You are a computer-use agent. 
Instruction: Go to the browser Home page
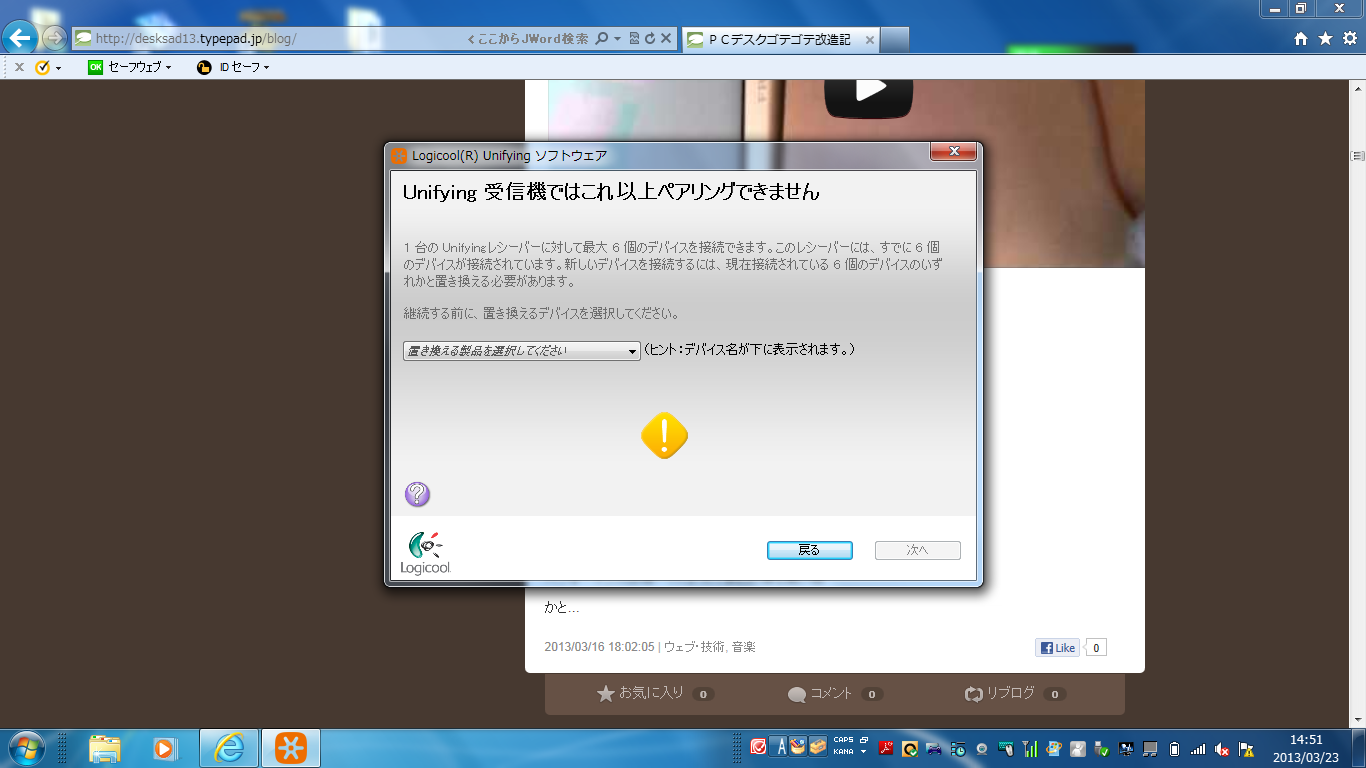(1301, 38)
